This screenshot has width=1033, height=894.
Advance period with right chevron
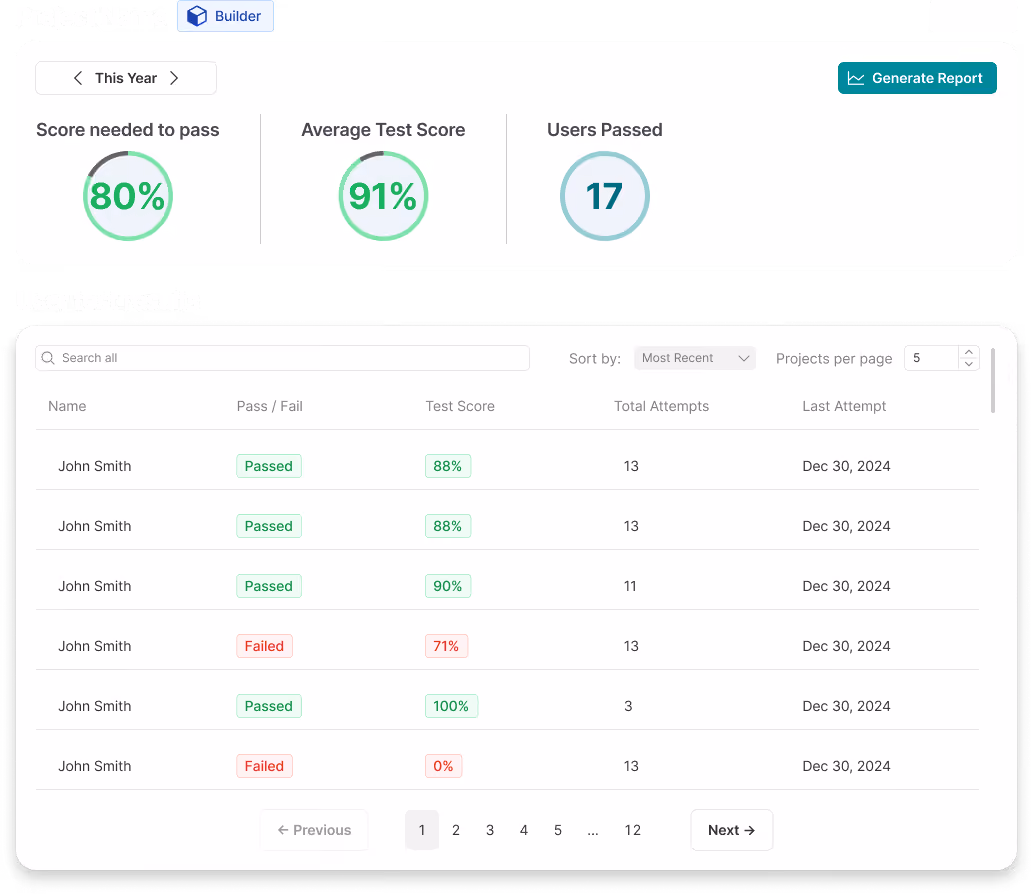[x=174, y=78]
